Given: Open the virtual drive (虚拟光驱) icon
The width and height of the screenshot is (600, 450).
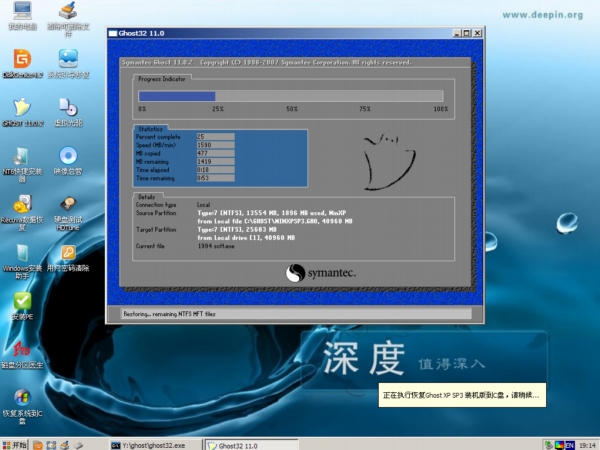Looking at the screenshot, I should pos(68,112).
